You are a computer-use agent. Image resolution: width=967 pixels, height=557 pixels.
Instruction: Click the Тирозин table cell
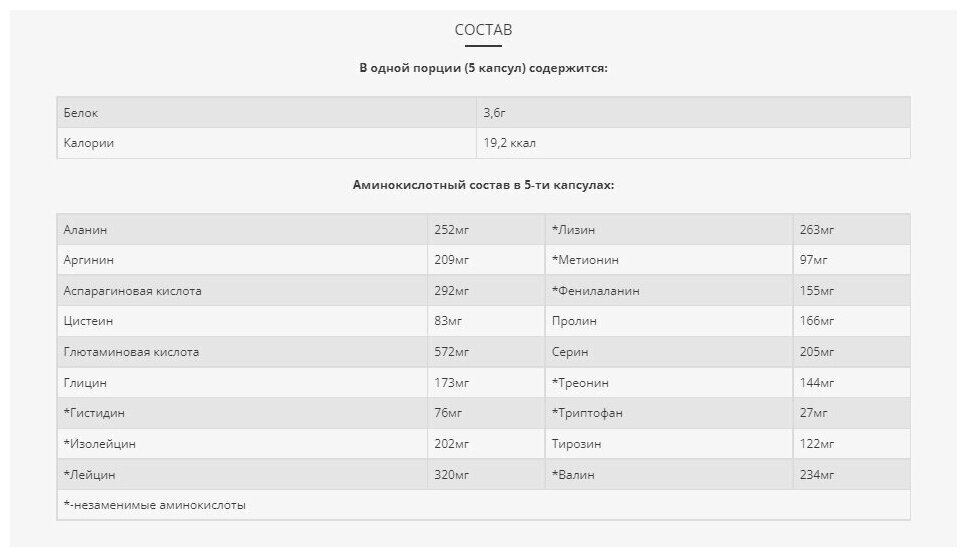click(577, 443)
